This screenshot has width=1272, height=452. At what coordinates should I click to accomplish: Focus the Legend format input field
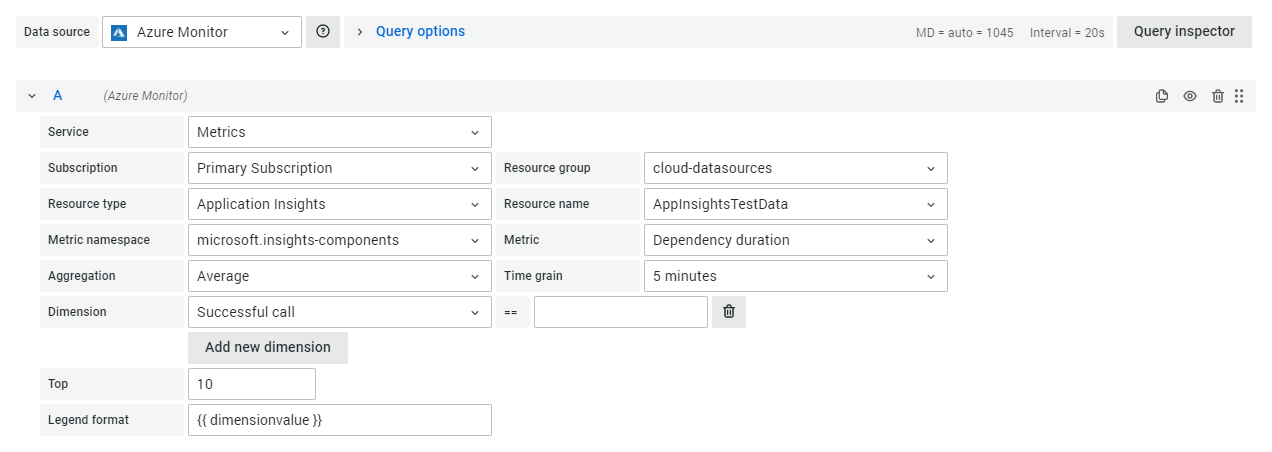(x=339, y=420)
